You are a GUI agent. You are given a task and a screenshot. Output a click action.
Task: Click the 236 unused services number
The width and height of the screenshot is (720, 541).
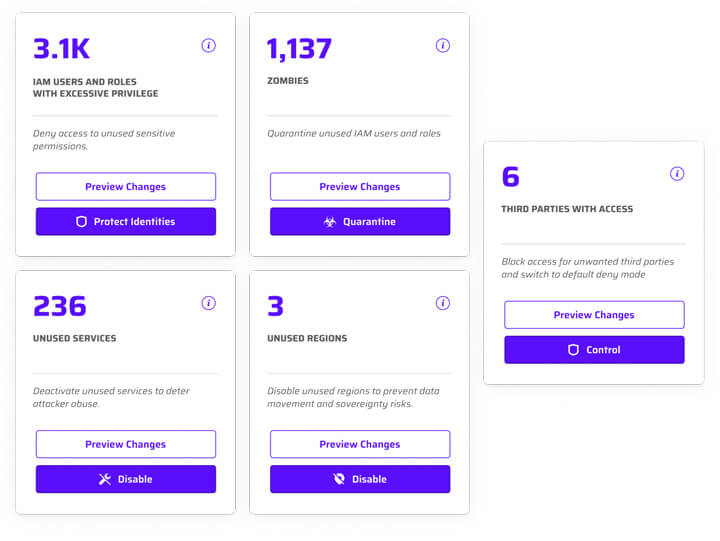click(x=60, y=306)
